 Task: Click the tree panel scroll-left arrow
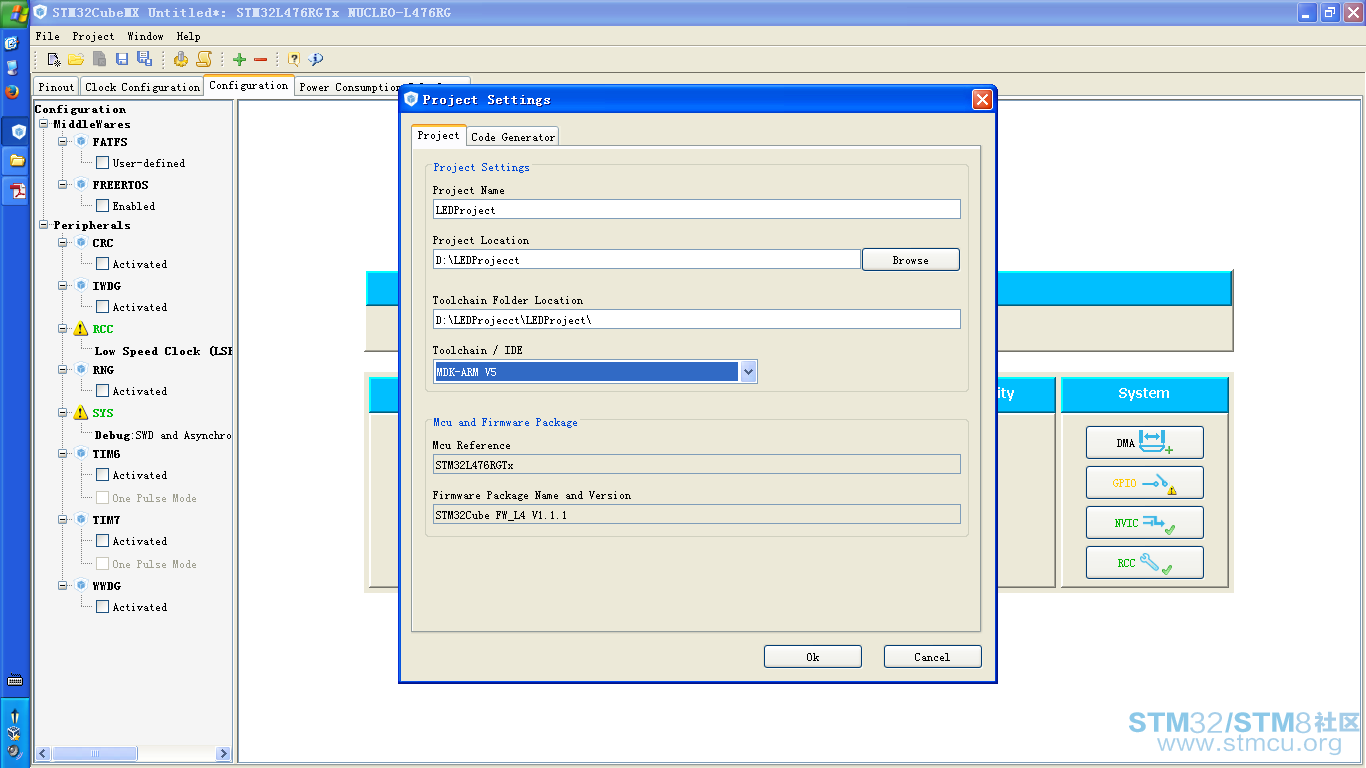point(43,754)
